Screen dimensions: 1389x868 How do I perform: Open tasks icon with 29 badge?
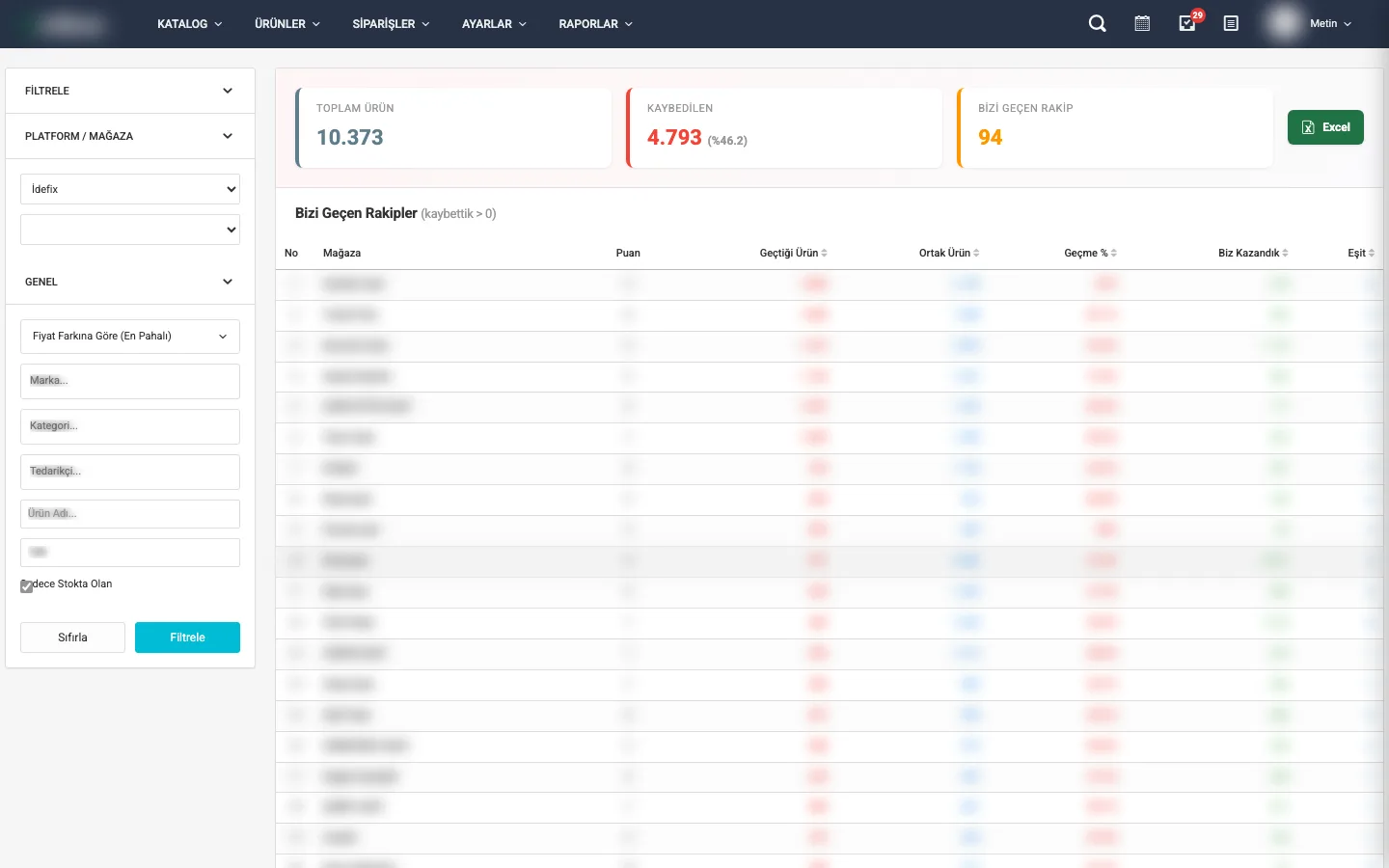click(x=1187, y=24)
